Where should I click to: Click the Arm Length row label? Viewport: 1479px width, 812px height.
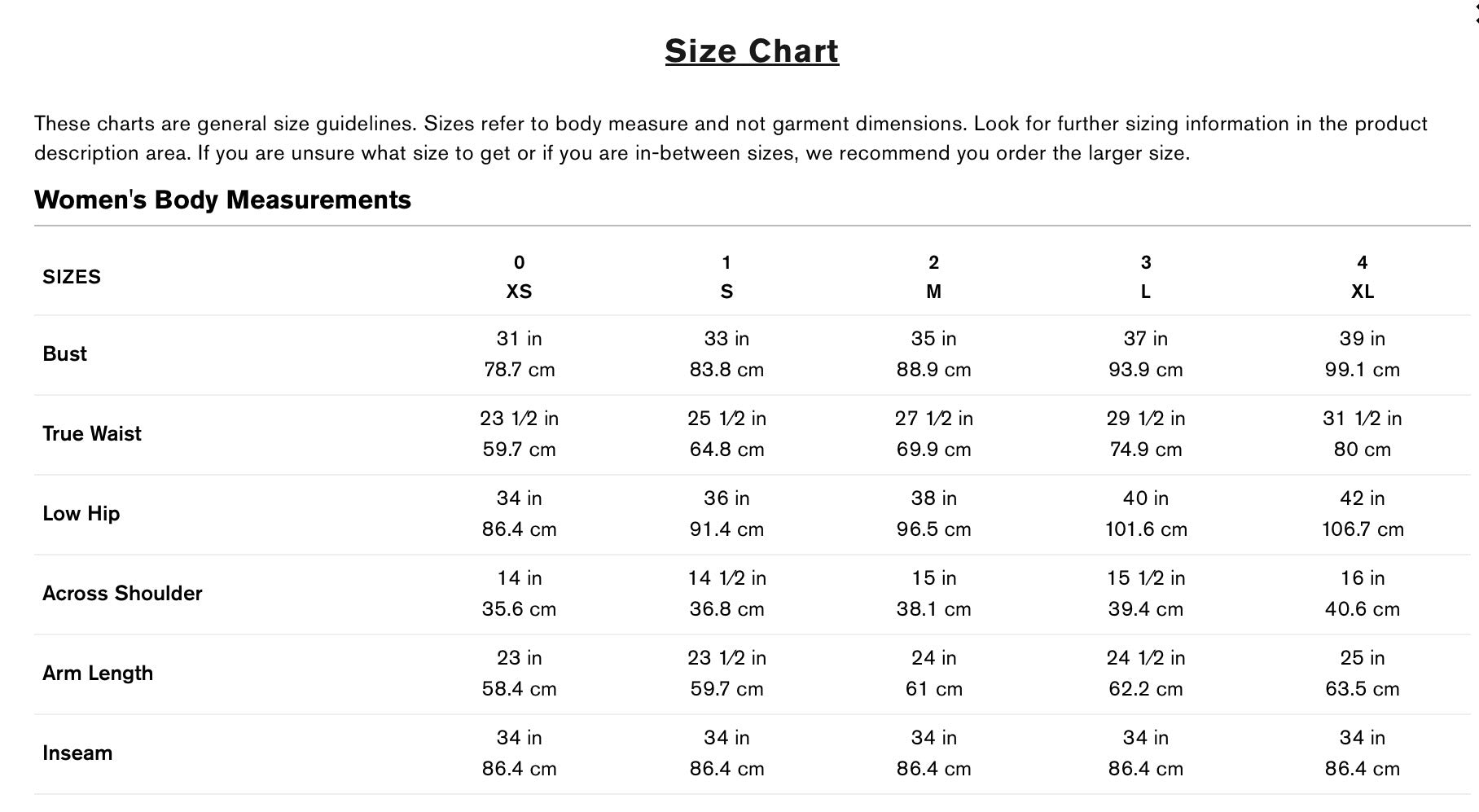point(98,674)
